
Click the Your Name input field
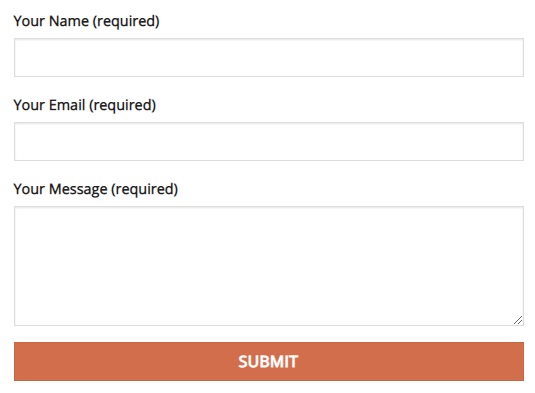[269, 58]
